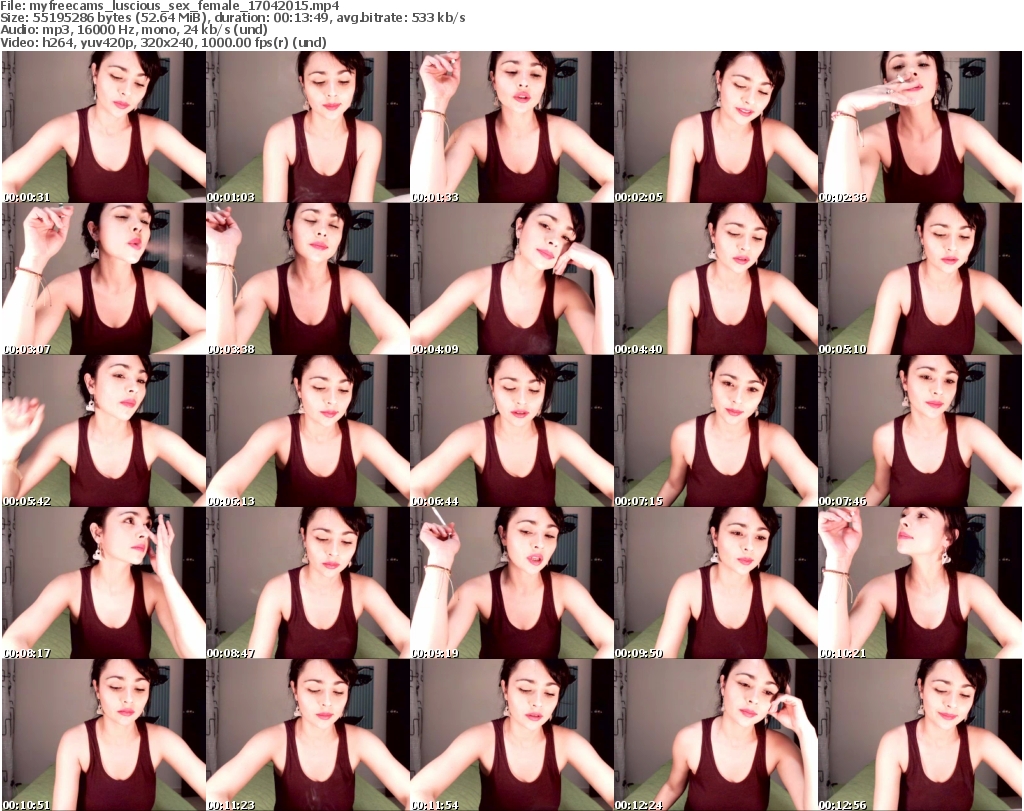
Task: Select the thumbnail stamped 00:06:44
Action: [x=512, y=431]
